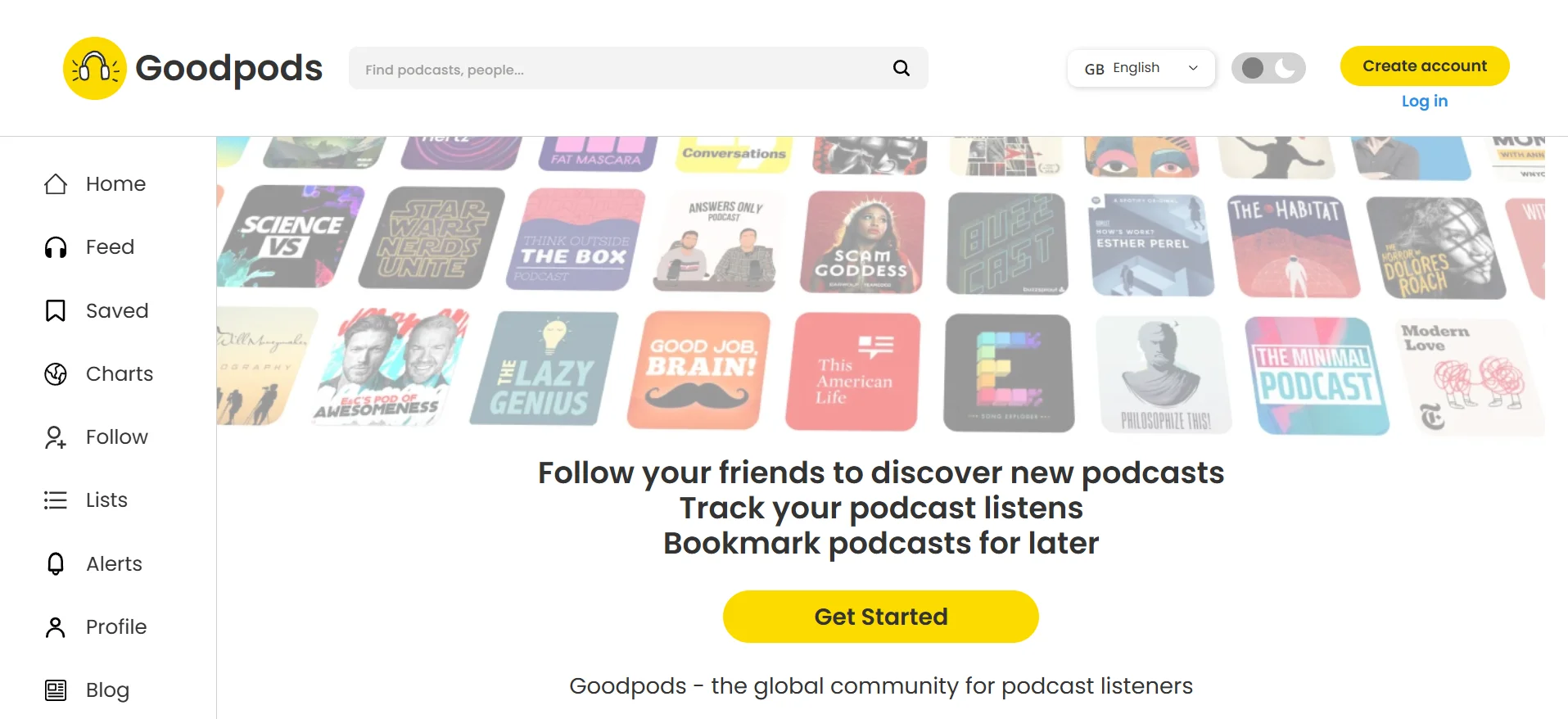Click the Profile person icon
This screenshot has height=719, width=1568.
54,626
